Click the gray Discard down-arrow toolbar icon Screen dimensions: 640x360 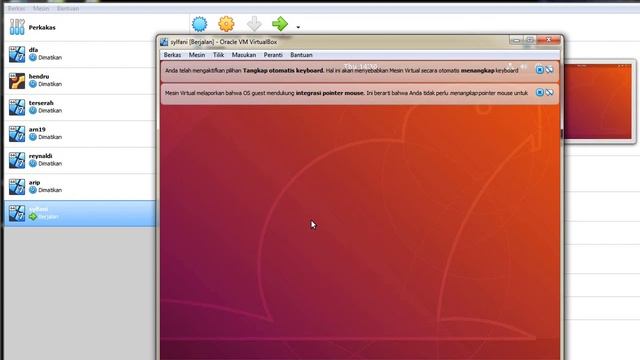tap(254, 24)
